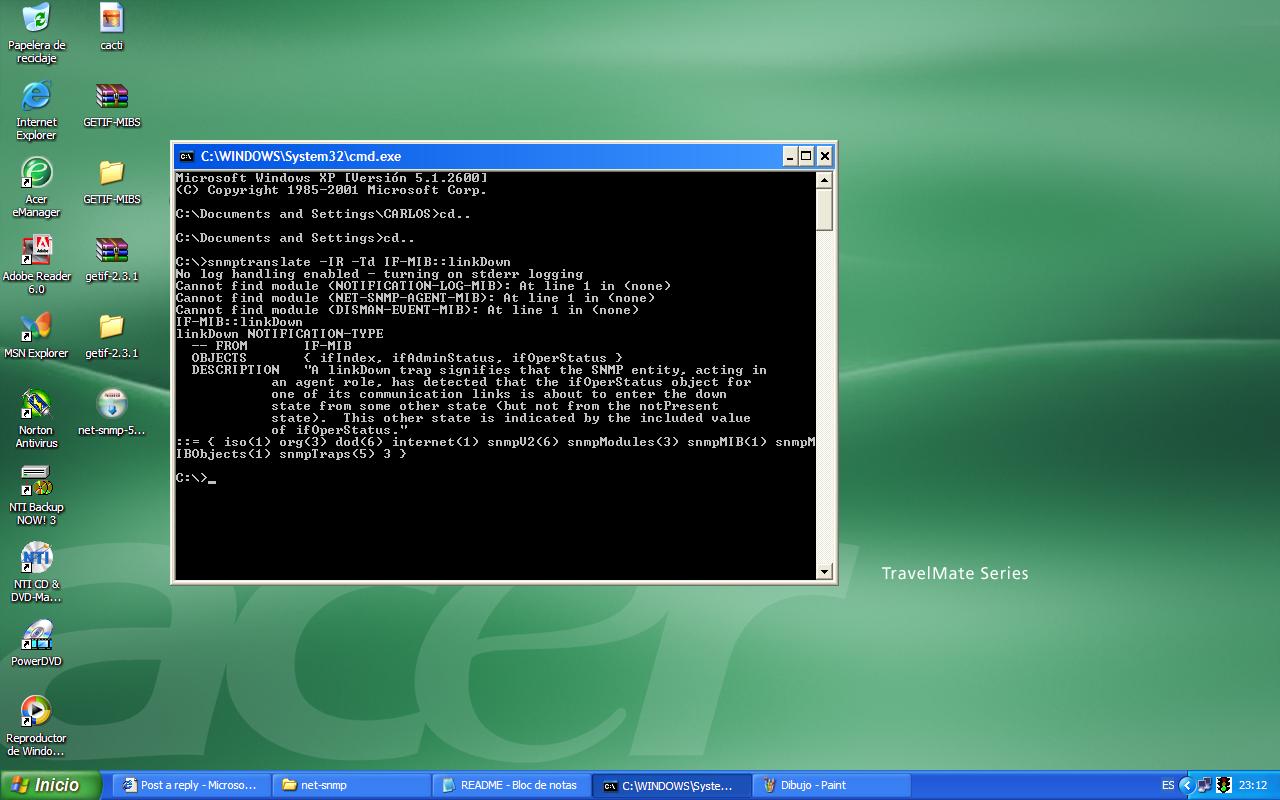This screenshot has width=1280, height=800.
Task: Select the PowerDVD desktop shortcut
Action: pyautogui.click(x=36, y=643)
